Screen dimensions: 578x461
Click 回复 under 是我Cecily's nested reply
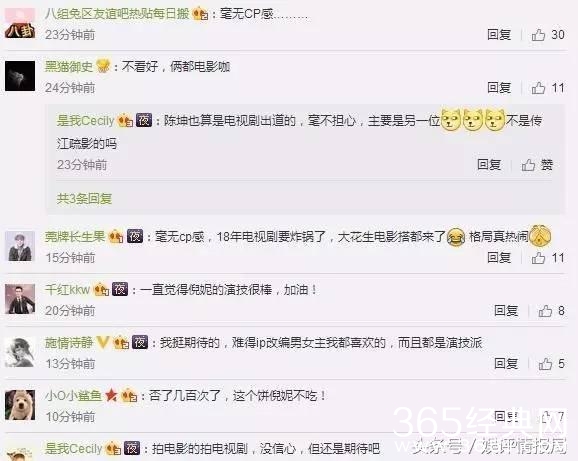pos(489,164)
